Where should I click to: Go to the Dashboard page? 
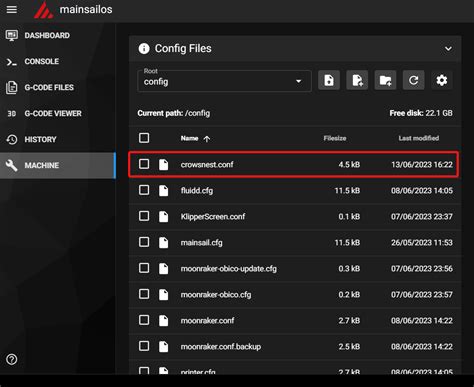point(47,35)
